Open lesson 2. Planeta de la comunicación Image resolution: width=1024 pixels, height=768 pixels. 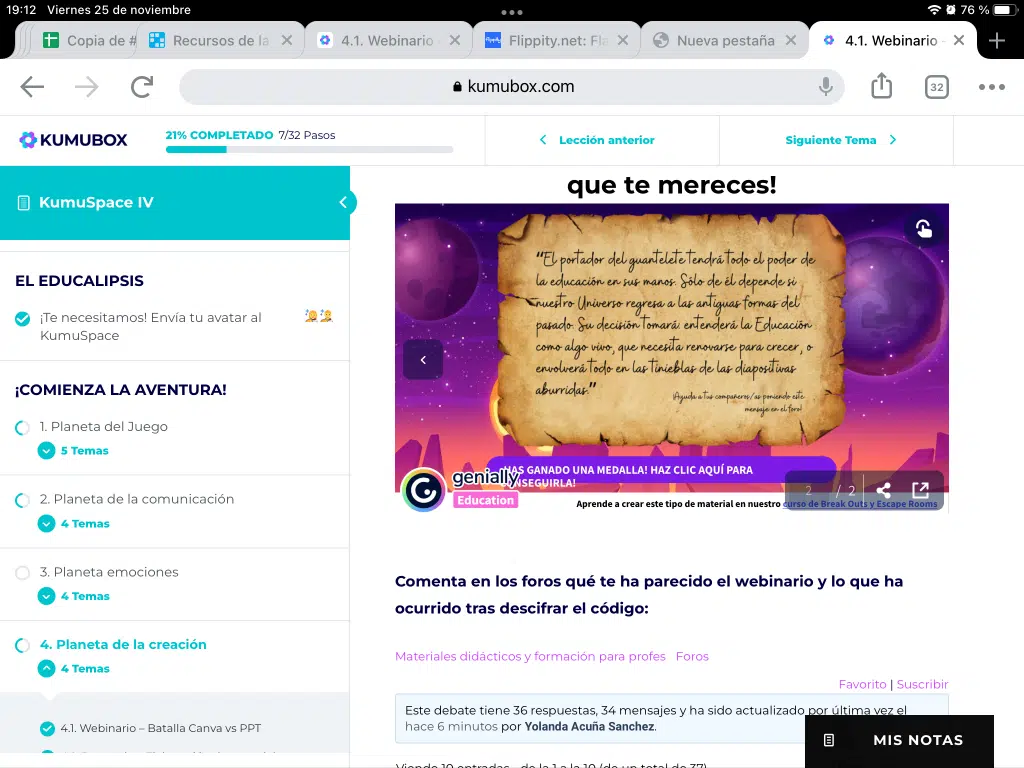coord(136,499)
